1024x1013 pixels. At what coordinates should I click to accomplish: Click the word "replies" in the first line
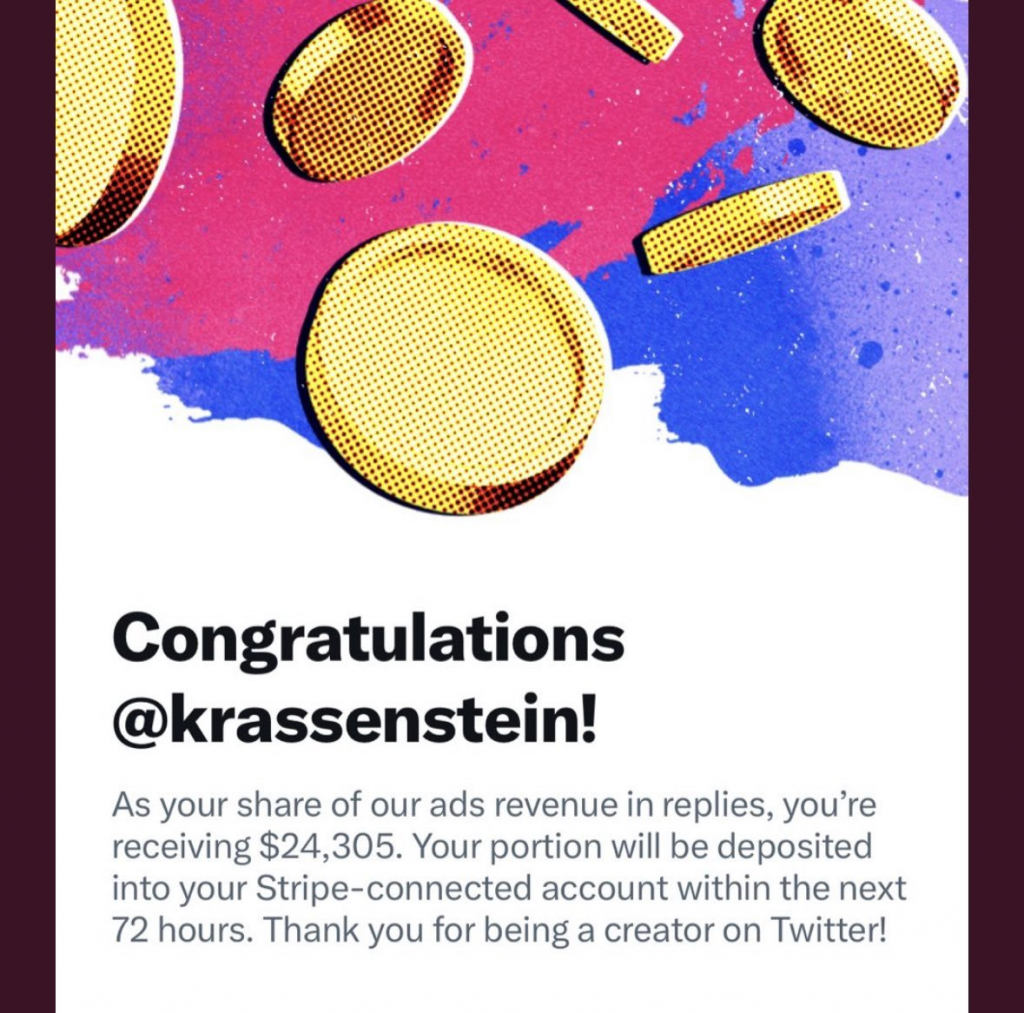[719, 806]
